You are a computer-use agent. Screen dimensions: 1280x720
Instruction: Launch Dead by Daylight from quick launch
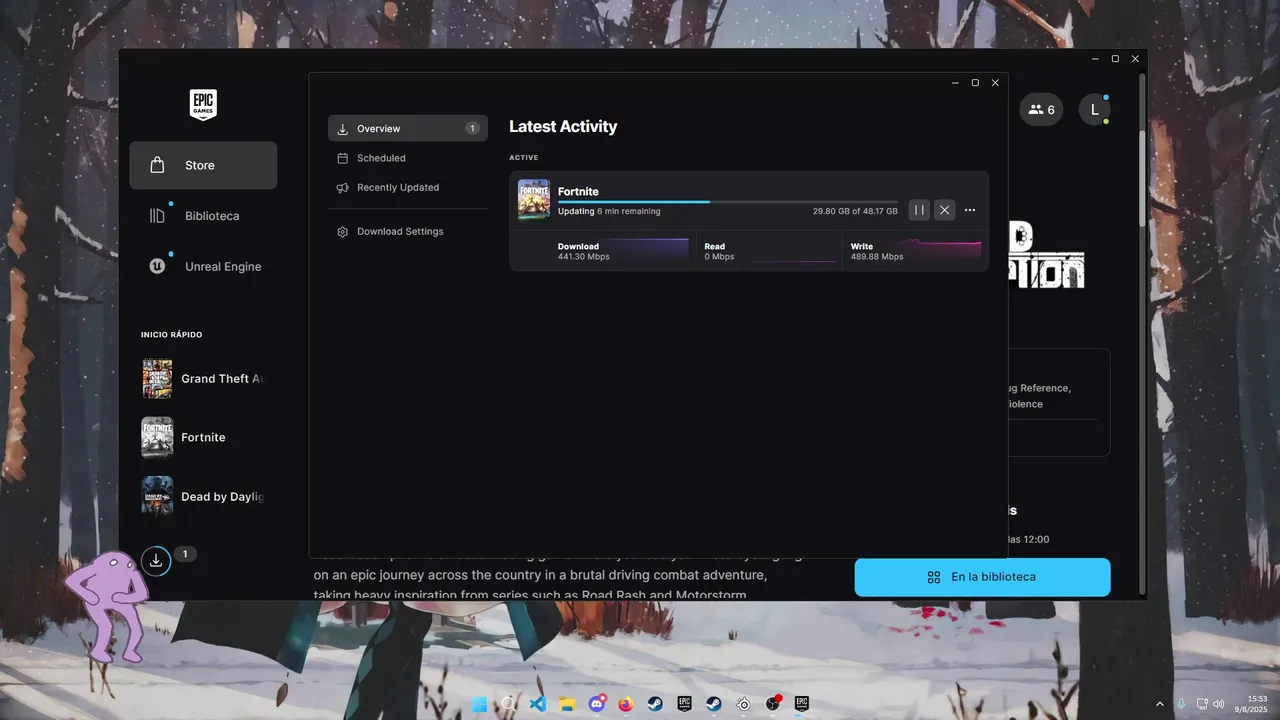click(x=203, y=496)
